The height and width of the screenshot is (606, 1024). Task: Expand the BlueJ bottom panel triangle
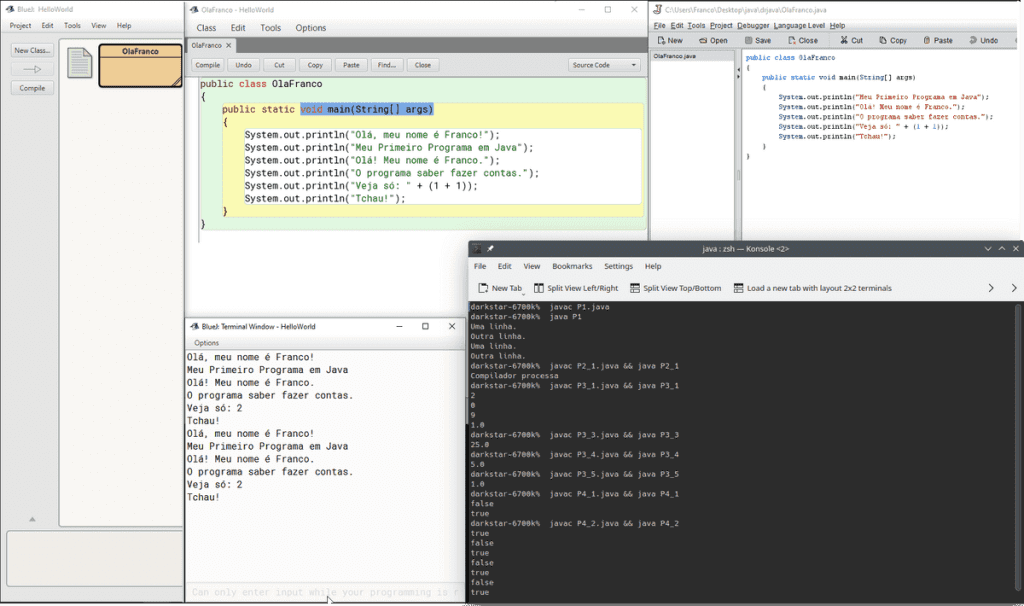pos(32,519)
